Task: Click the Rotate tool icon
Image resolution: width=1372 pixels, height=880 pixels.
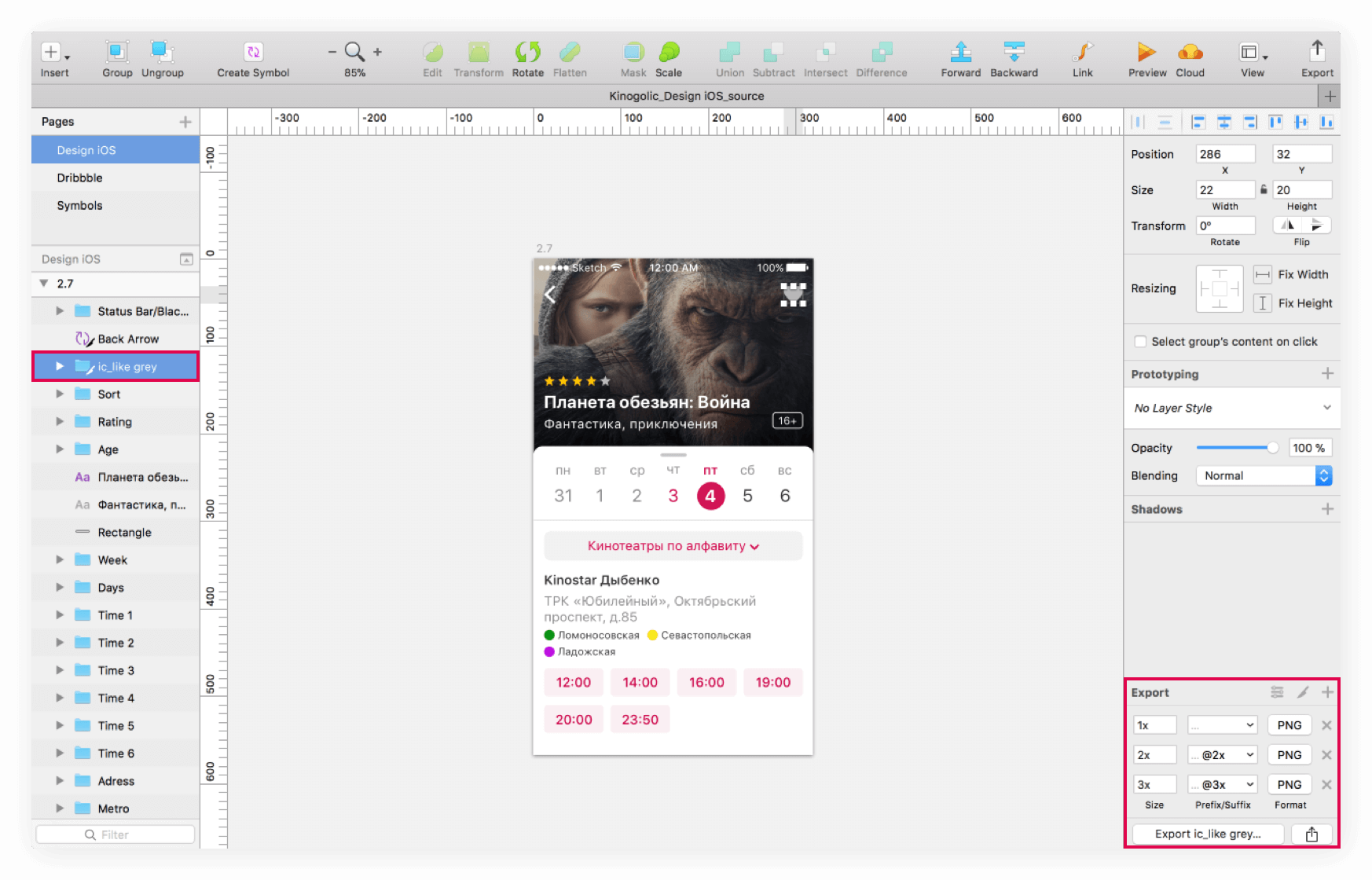Action: pos(527,53)
